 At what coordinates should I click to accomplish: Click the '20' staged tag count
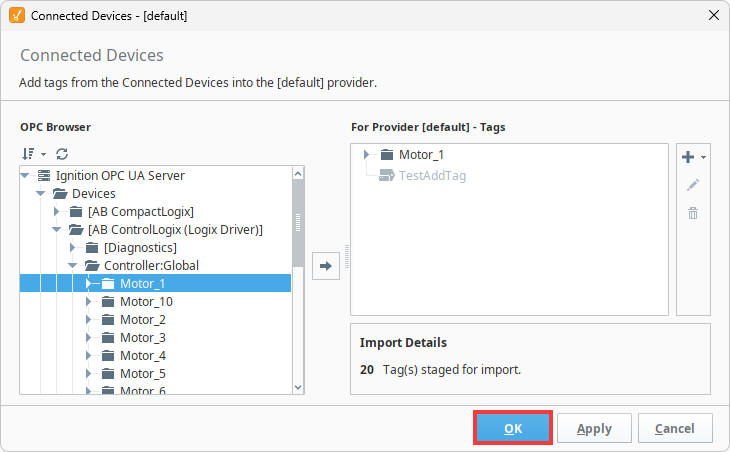(x=367, y=370)
